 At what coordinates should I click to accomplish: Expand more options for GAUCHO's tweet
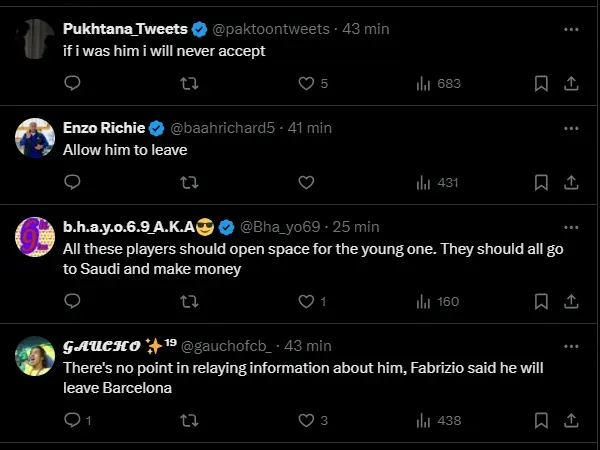point(570,346)
